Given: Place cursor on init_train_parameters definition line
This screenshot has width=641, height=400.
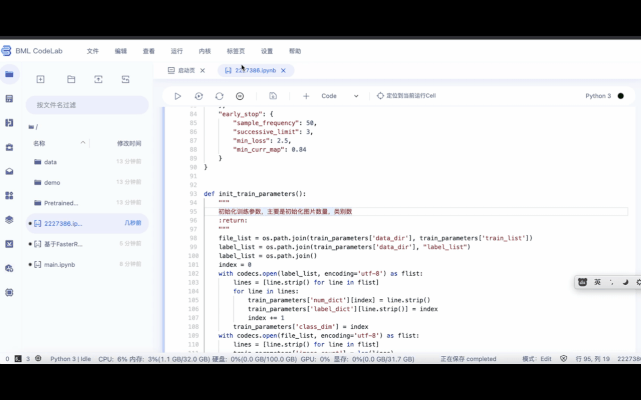Looking at the screenshot, I should [x=255, y=194].
